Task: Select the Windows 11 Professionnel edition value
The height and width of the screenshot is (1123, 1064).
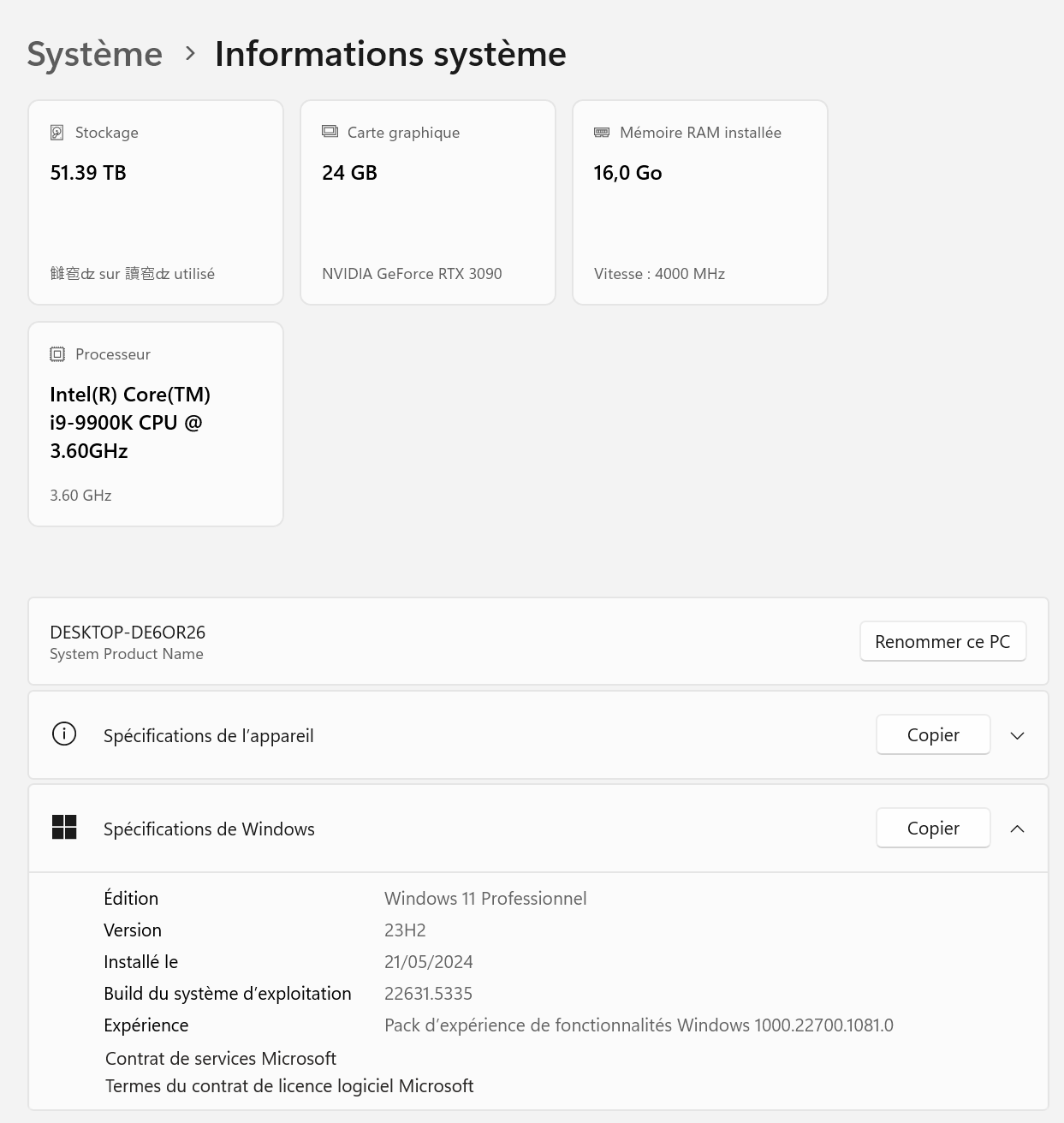Action: [x=485, y=899]
